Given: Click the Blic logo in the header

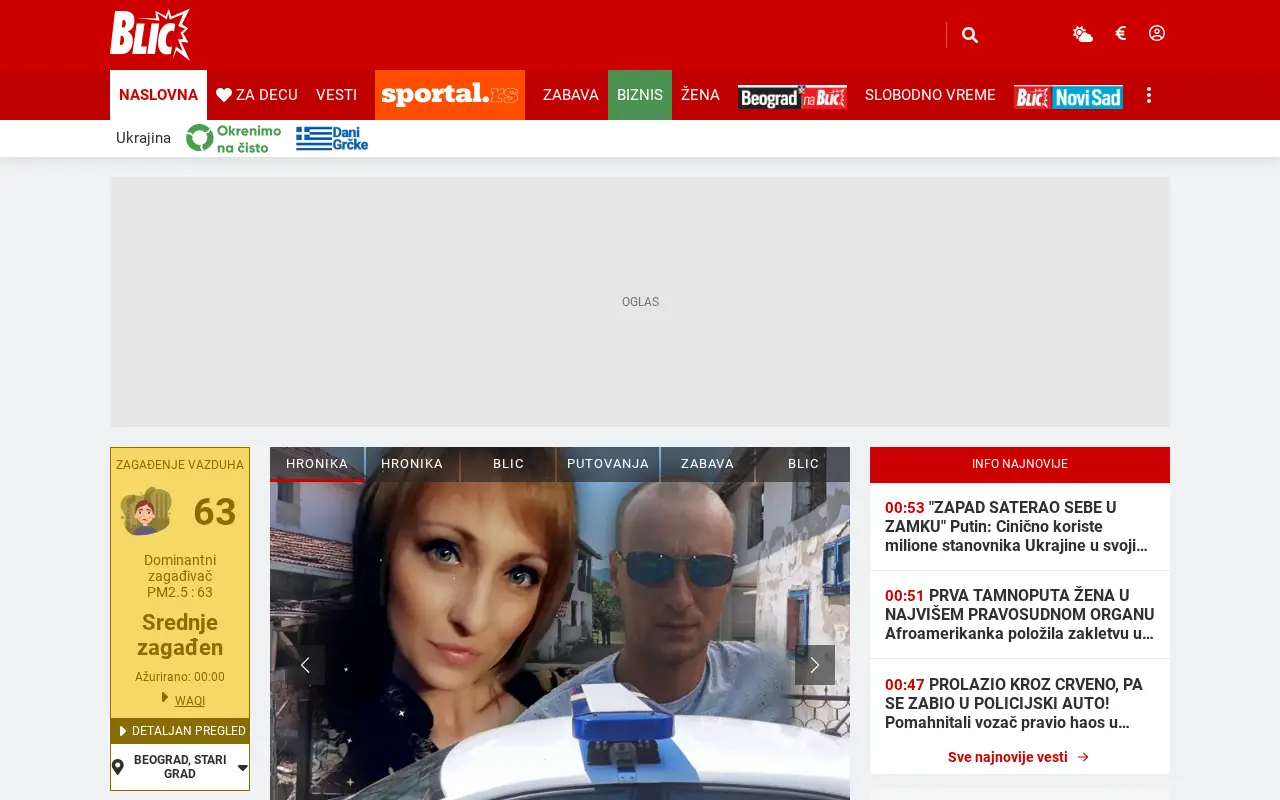Looking at the screenshot, I should pos(150,34).
